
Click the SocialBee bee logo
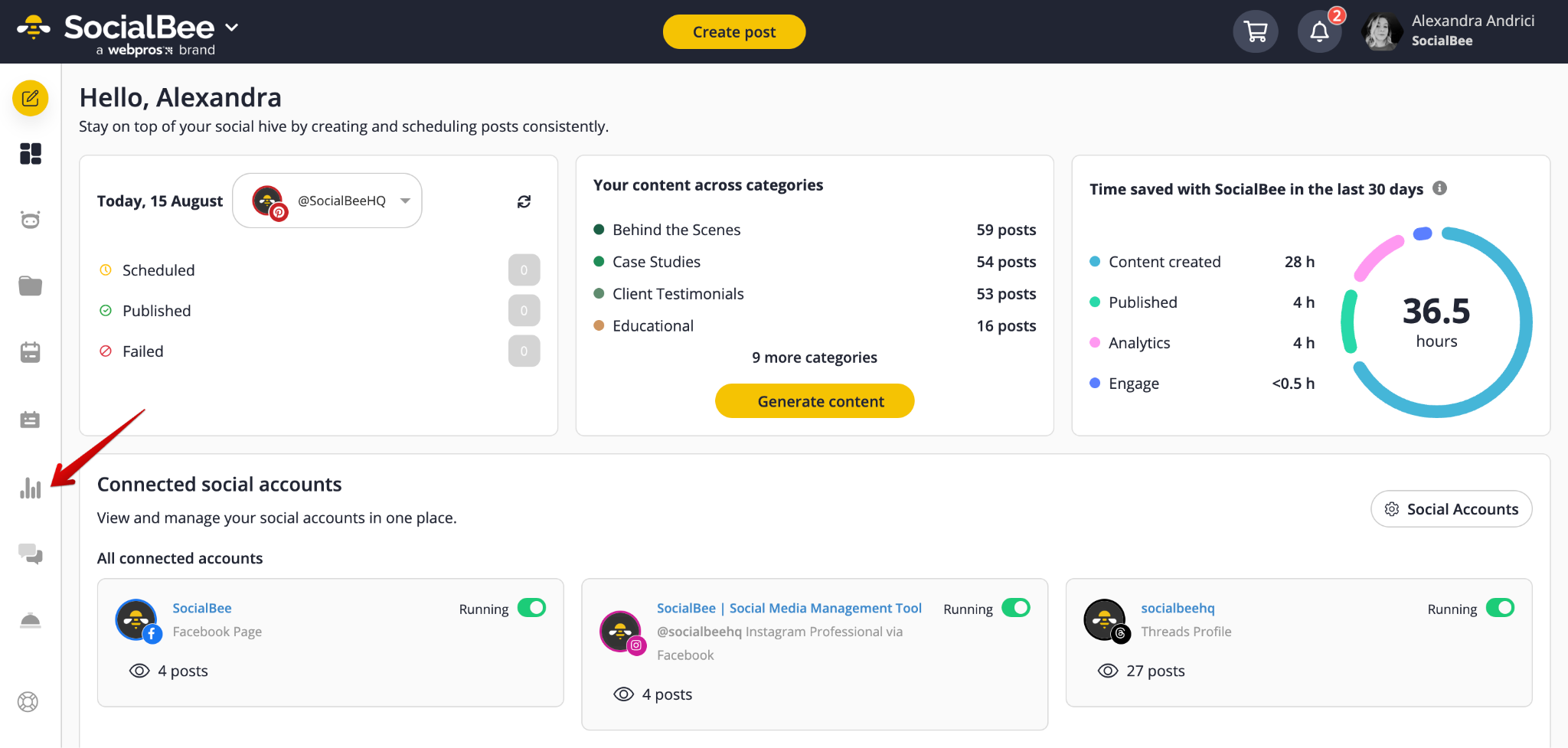coord(34,28)
